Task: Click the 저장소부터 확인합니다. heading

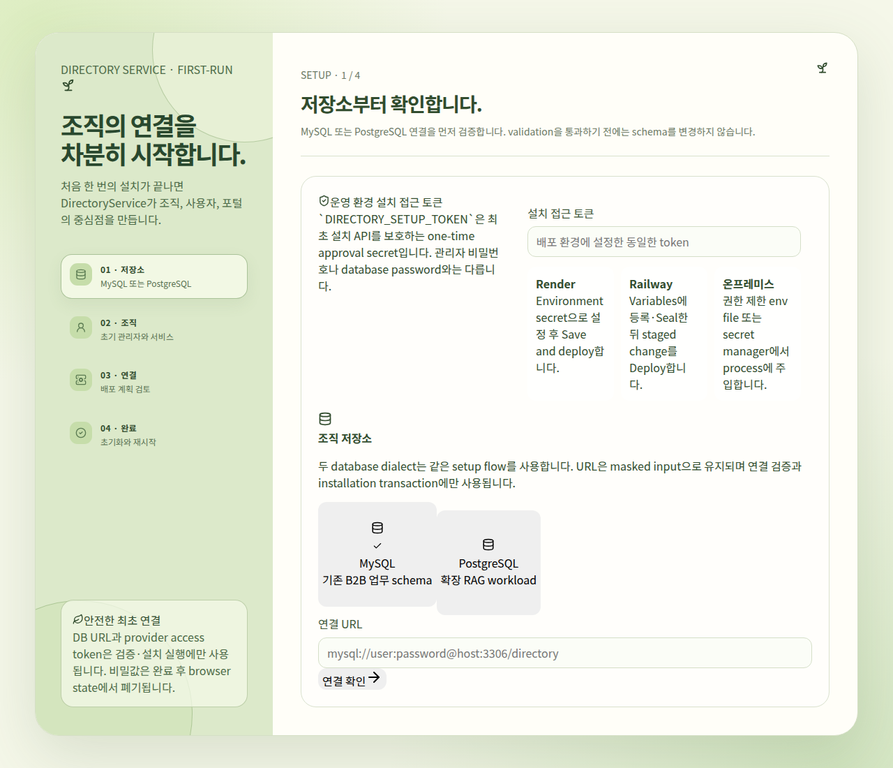Action: pos(391,104)
